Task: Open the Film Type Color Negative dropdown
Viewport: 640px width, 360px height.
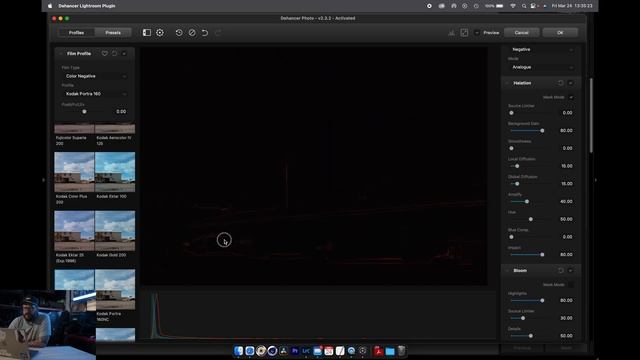Action: (95, 76)
